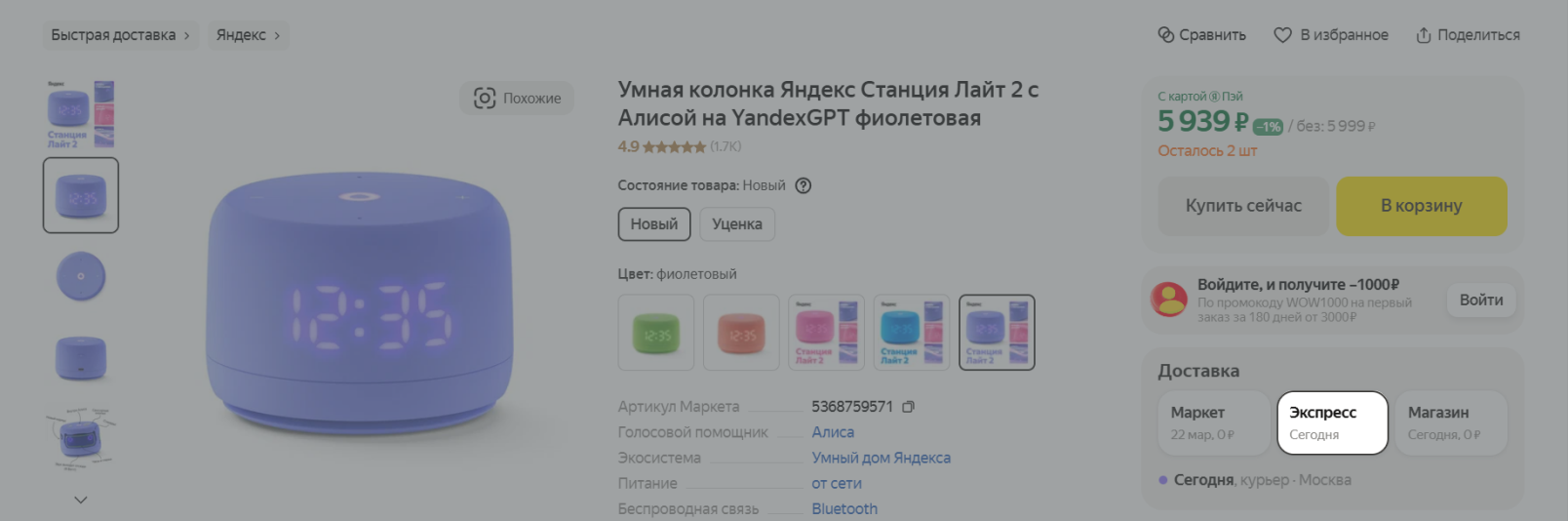This screenshot has width=1568, height=521.
Task: Click the Купить сейчас button
Action: [1243, 206]
